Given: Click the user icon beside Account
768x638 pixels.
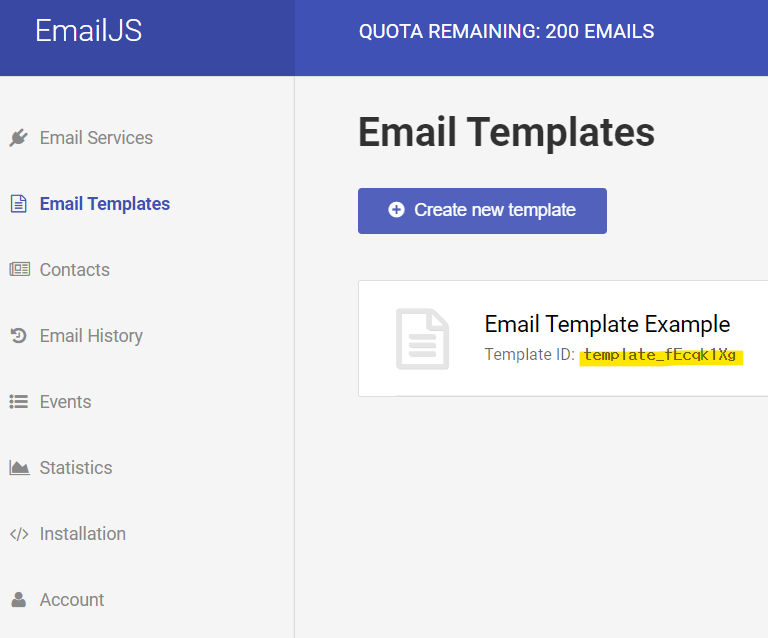Looking at the screenshot, I should [19, 599].
